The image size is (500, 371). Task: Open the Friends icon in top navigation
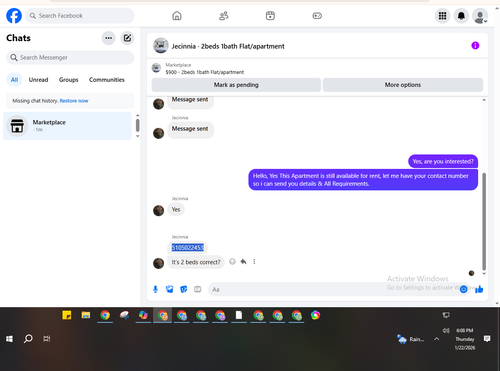point(224,16)
